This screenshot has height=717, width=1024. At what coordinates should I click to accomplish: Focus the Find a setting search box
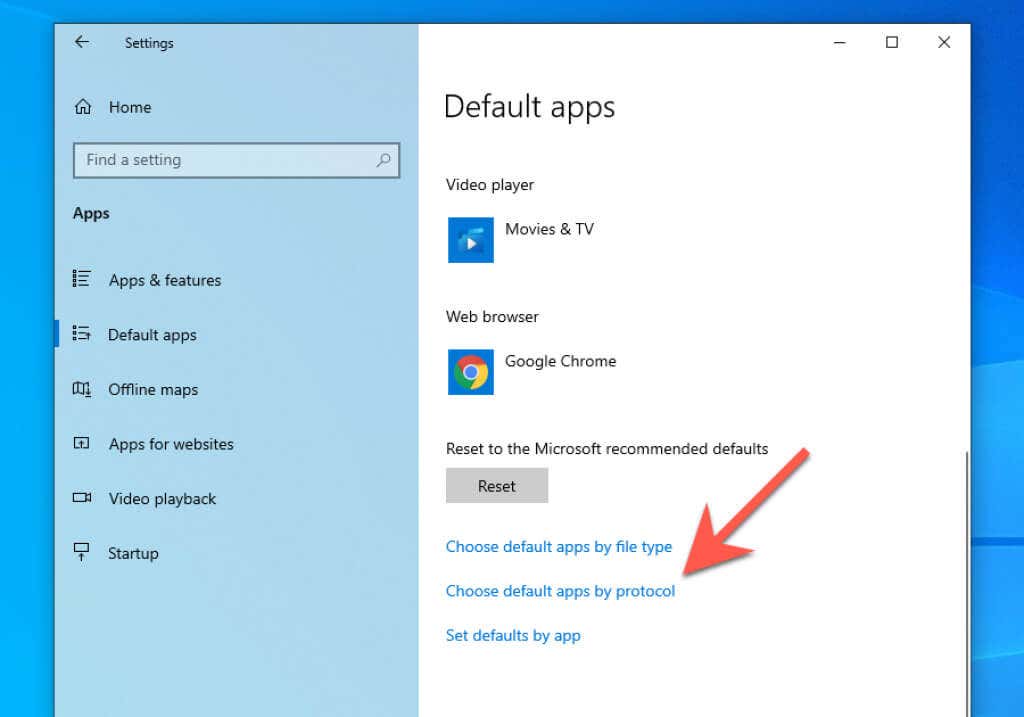(x=236, y=161)
